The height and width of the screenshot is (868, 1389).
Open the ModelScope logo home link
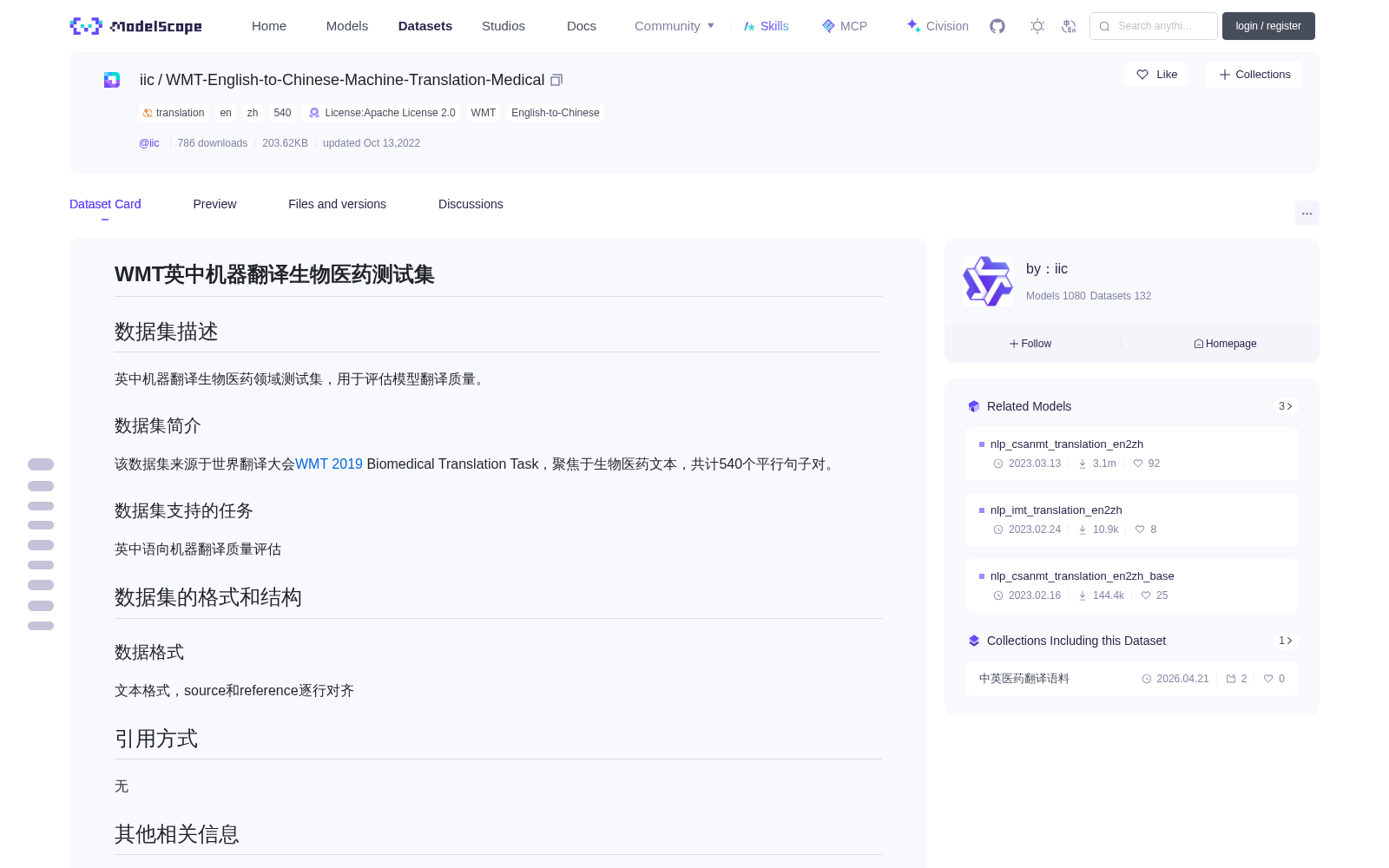[x=136, y=26]
